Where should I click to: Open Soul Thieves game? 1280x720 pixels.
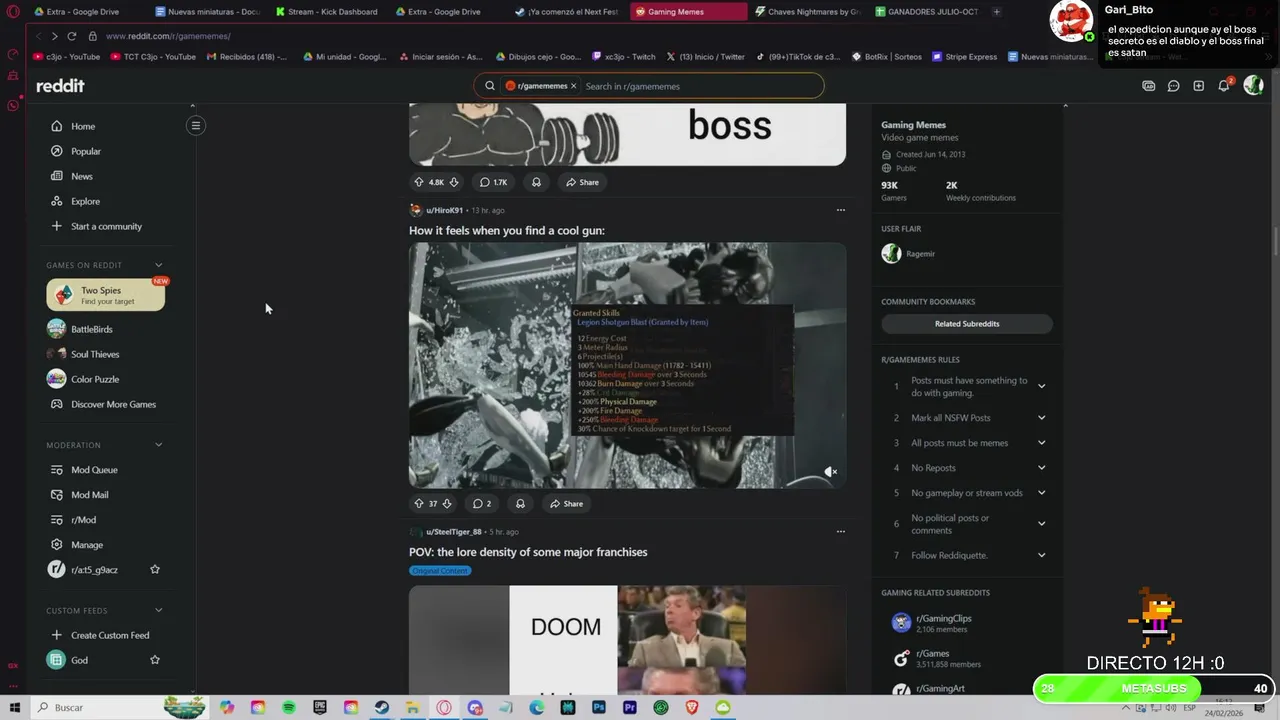[x=95, y=354]
